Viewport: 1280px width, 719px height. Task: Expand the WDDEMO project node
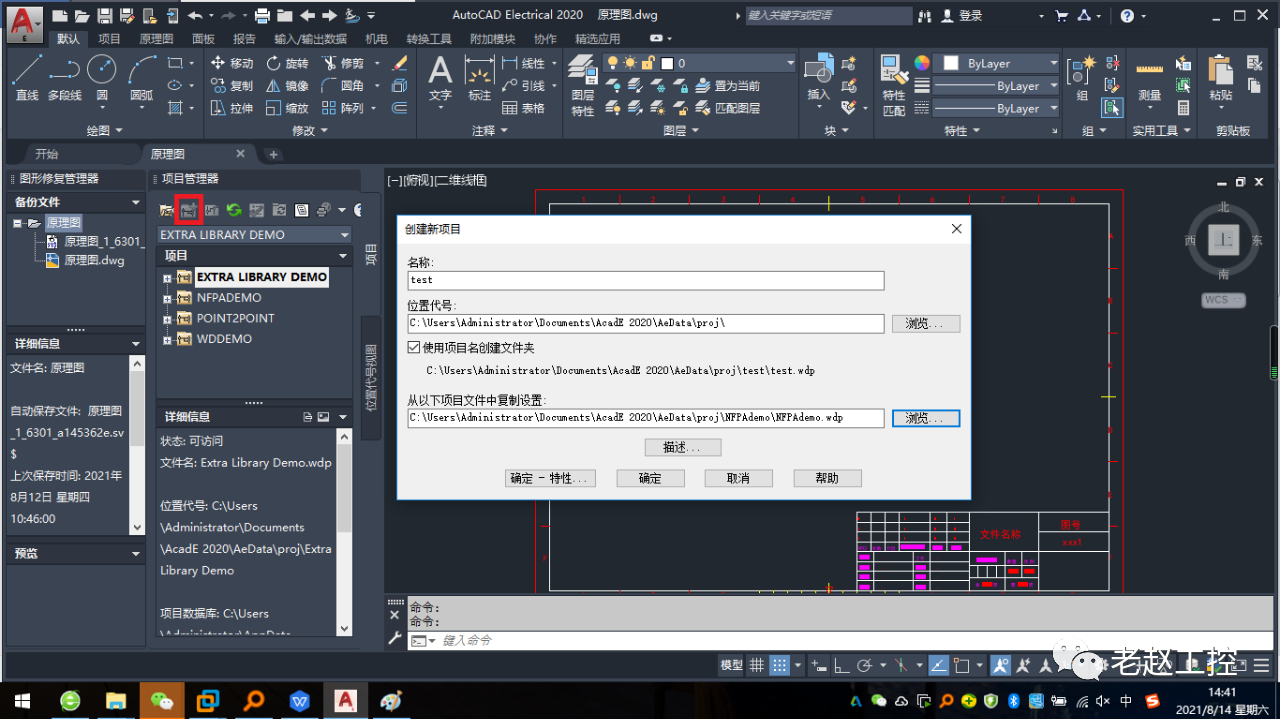[x=167, y=340]
